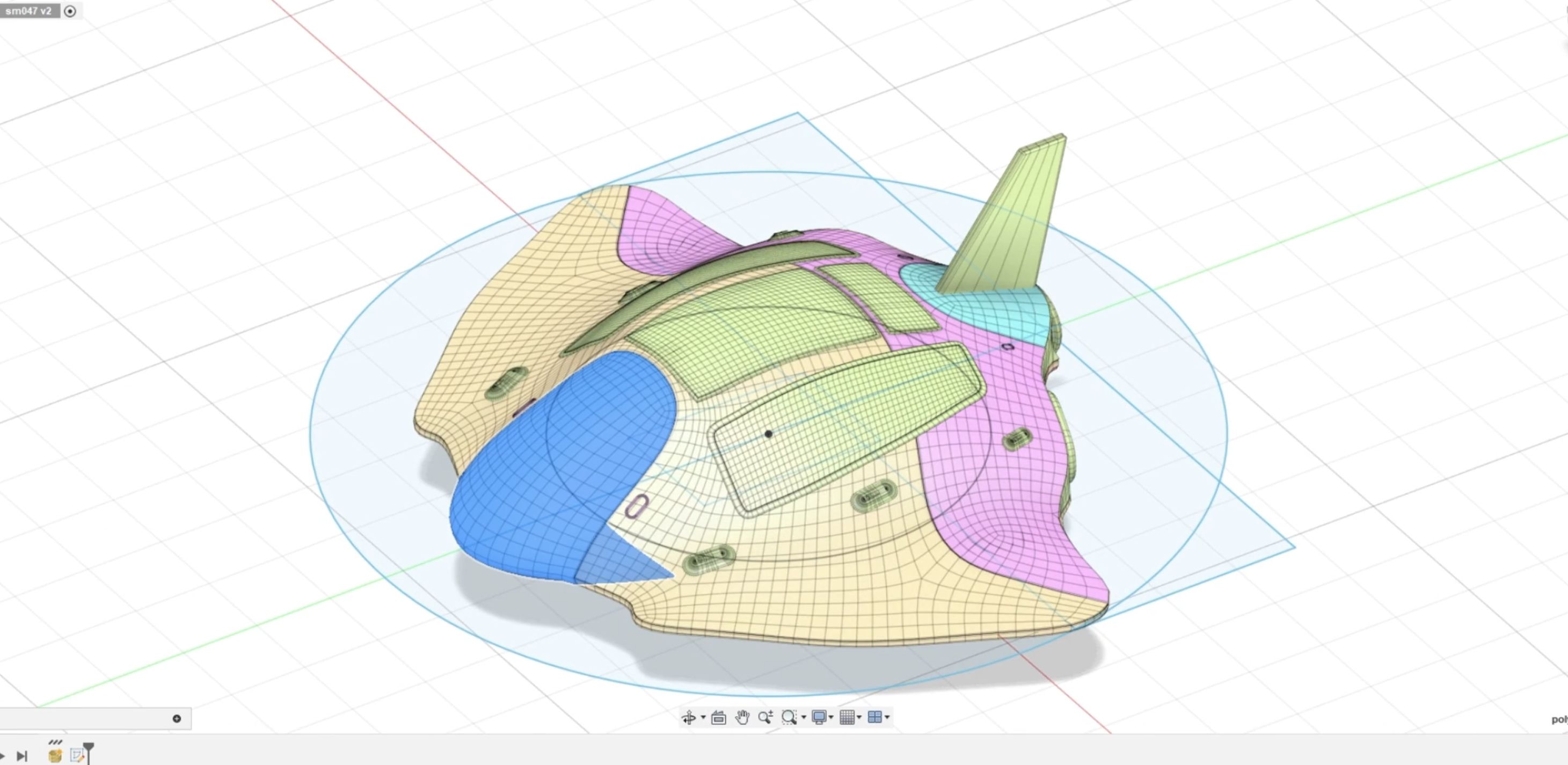1568x765 pixels.
Task: Select the Zoom plus/minus tool
Action: [x=765, y=718]
